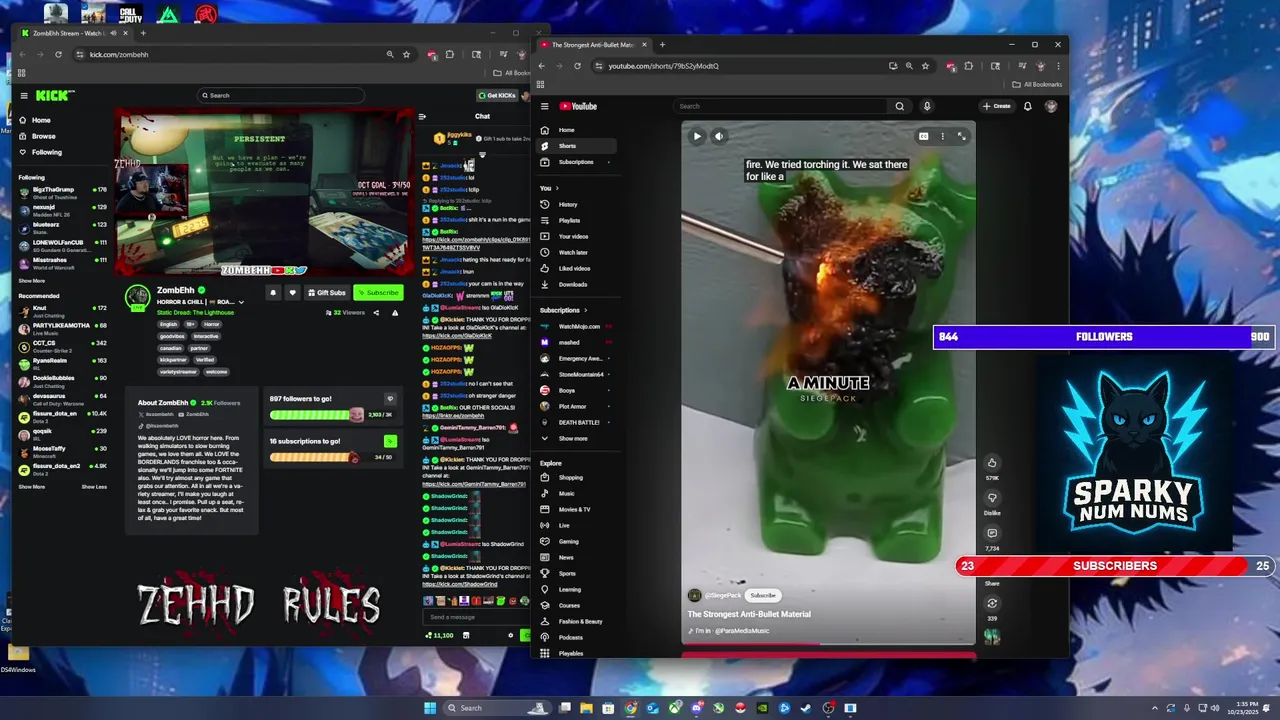Expand the You section chevron
This screenshot has height=720, width=1280.
pyautogui.click(x=557, y=188)
